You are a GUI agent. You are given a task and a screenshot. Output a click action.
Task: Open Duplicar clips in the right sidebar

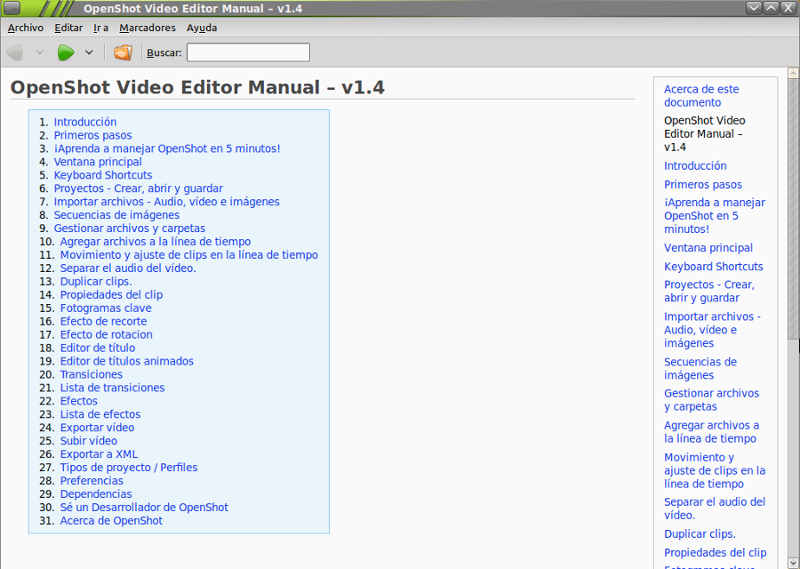pos(700,534)
